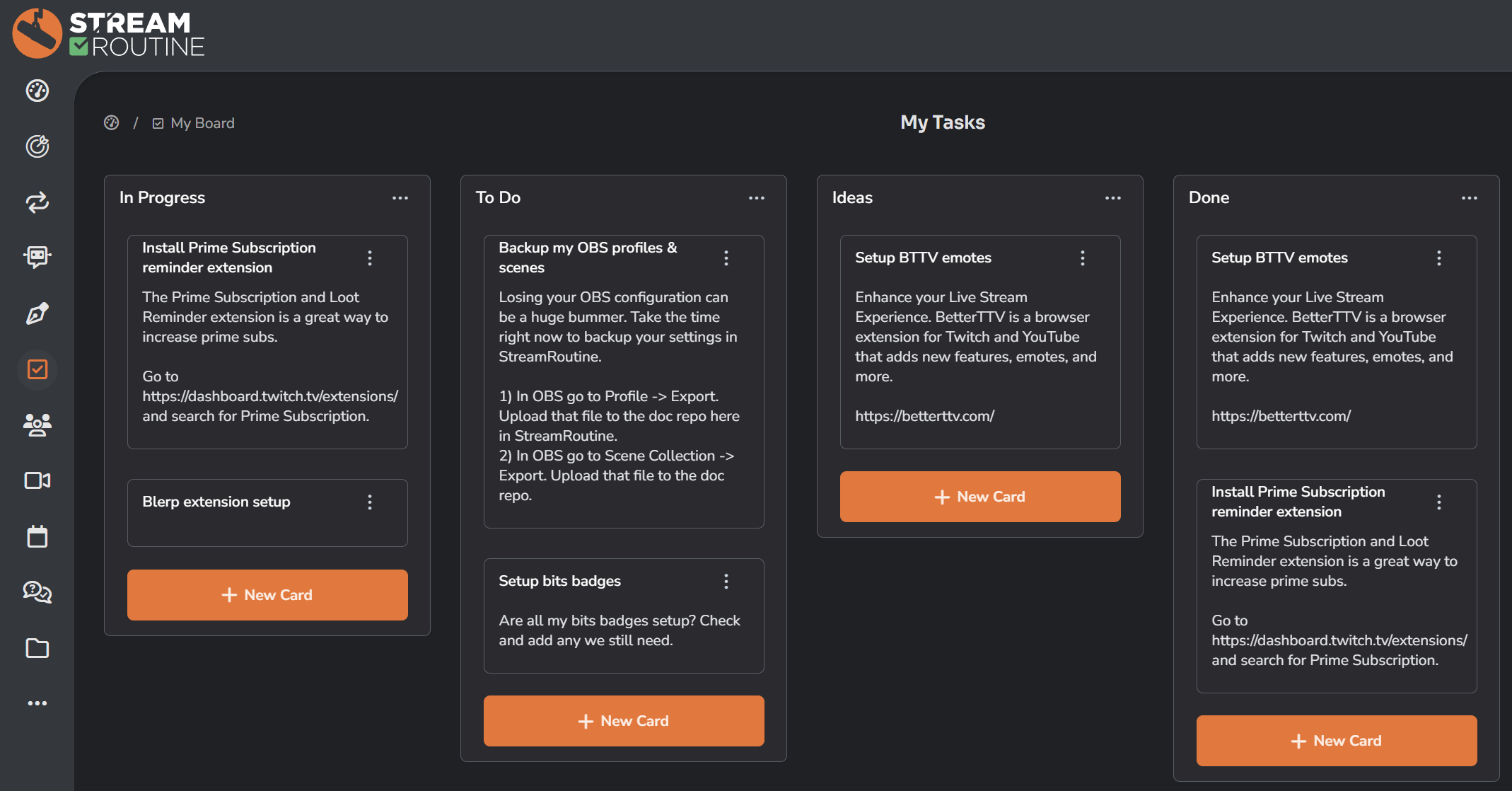Viewport: 1512px width, 791px height.
Task: Add New Card in Ideas column
Action: tap(980, 497)
